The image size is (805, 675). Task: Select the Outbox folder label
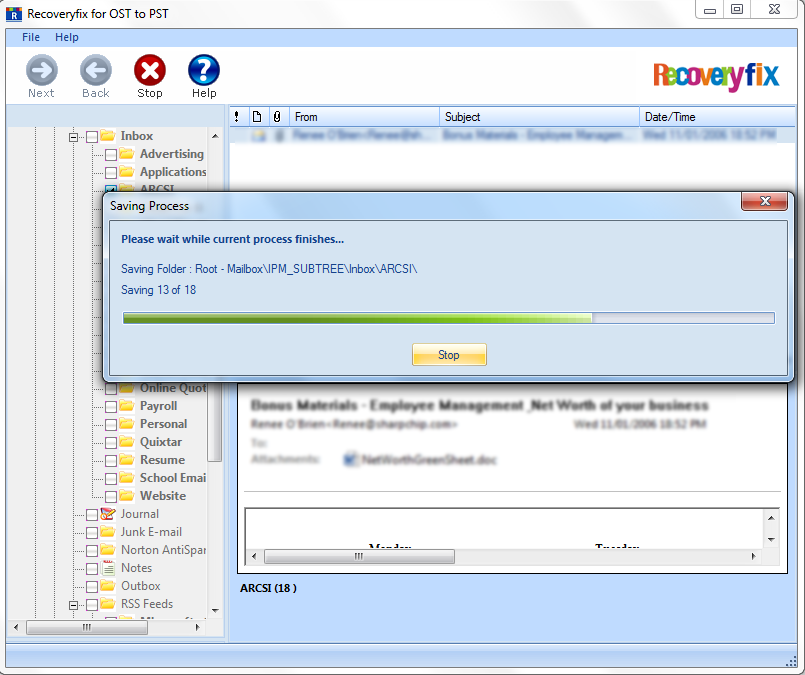(x=141, y=586)
